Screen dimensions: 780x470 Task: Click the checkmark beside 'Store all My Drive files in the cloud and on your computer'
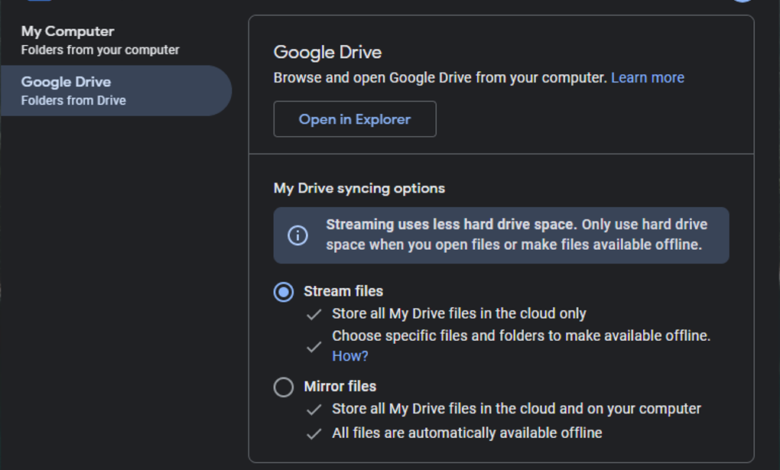pos(314,409)
